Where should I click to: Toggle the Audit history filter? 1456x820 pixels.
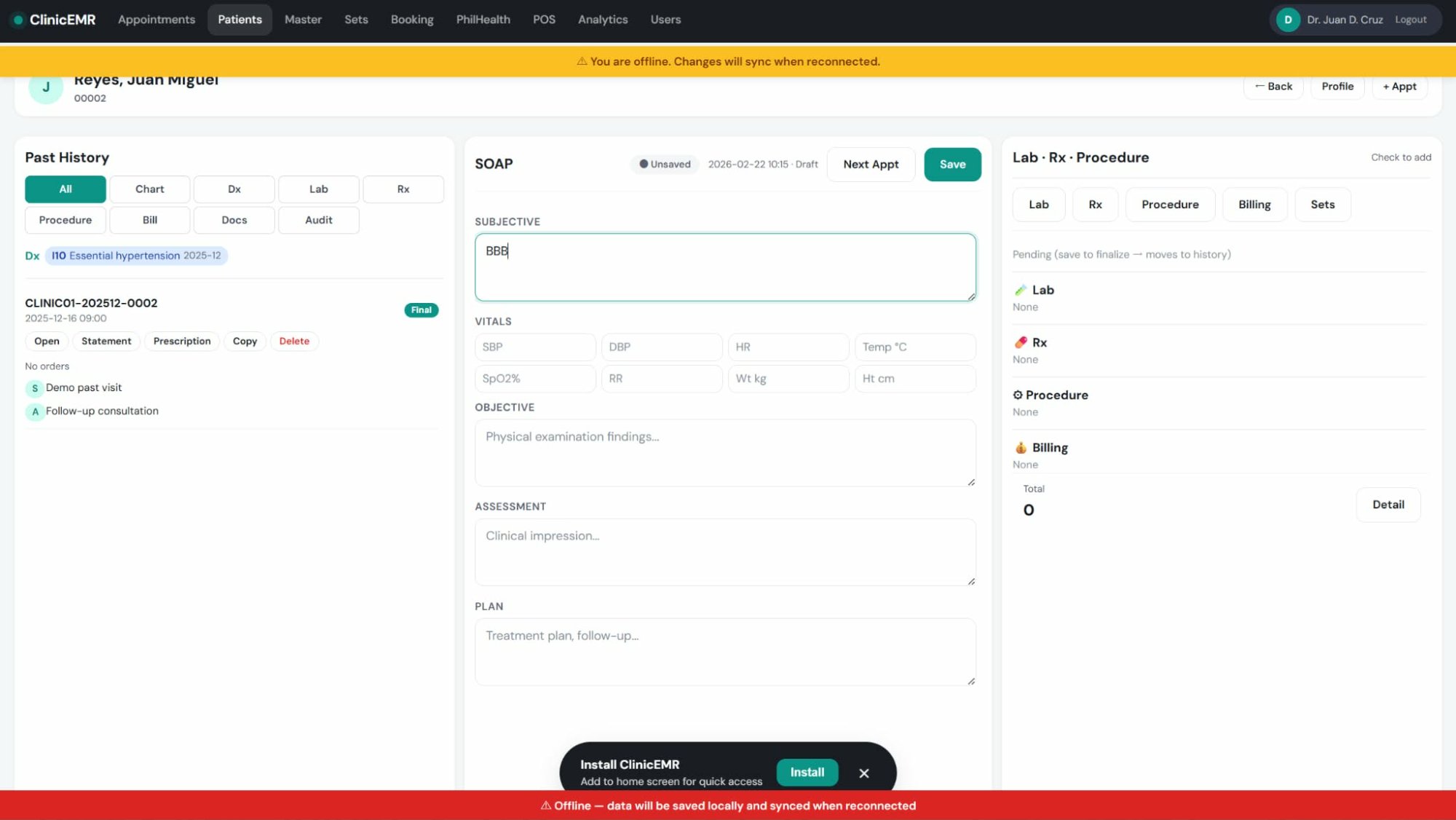(x=318, y=220)
